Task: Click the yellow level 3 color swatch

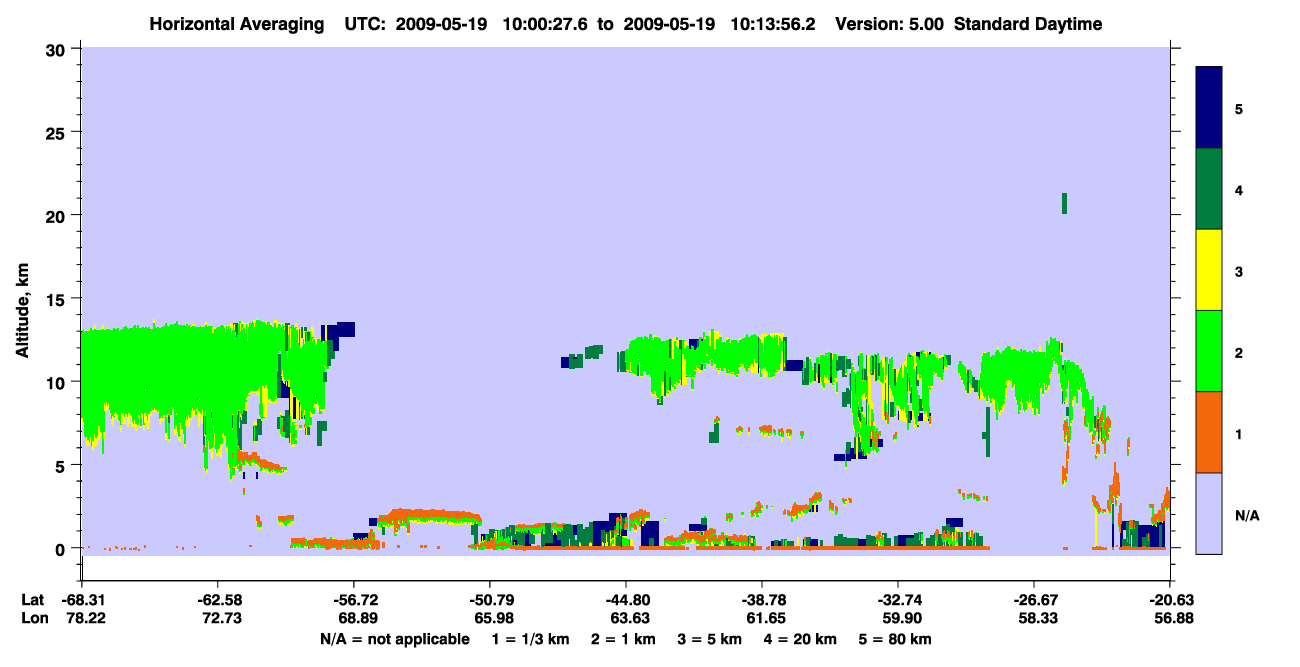Action: 1209,270
